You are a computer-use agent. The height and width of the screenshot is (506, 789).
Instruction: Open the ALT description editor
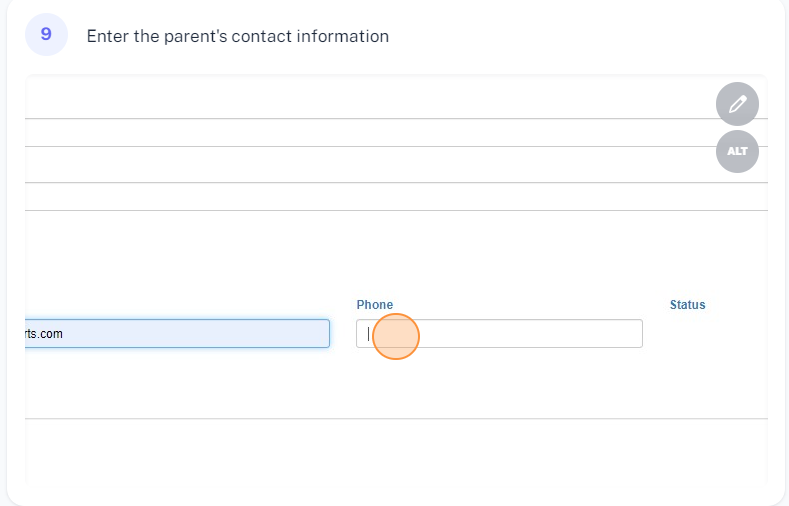(737, 152)
